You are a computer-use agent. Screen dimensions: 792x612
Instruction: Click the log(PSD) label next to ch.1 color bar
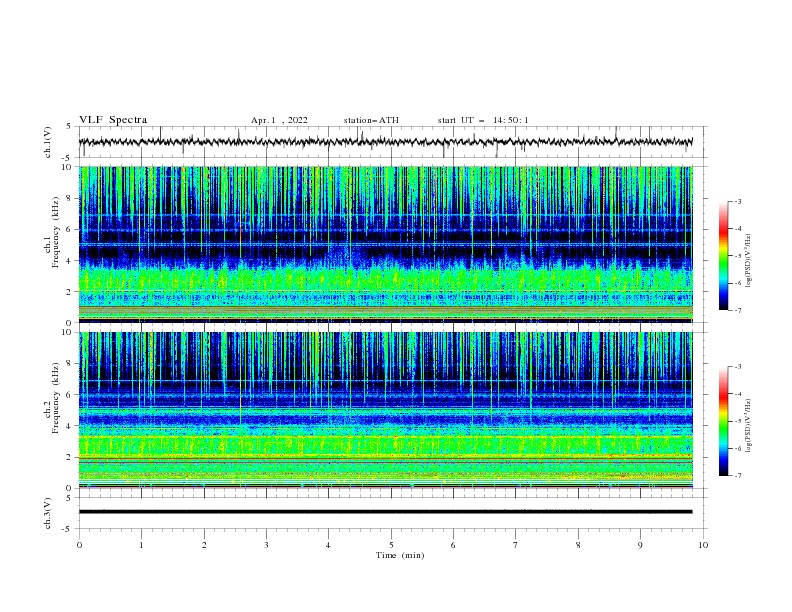749,261
